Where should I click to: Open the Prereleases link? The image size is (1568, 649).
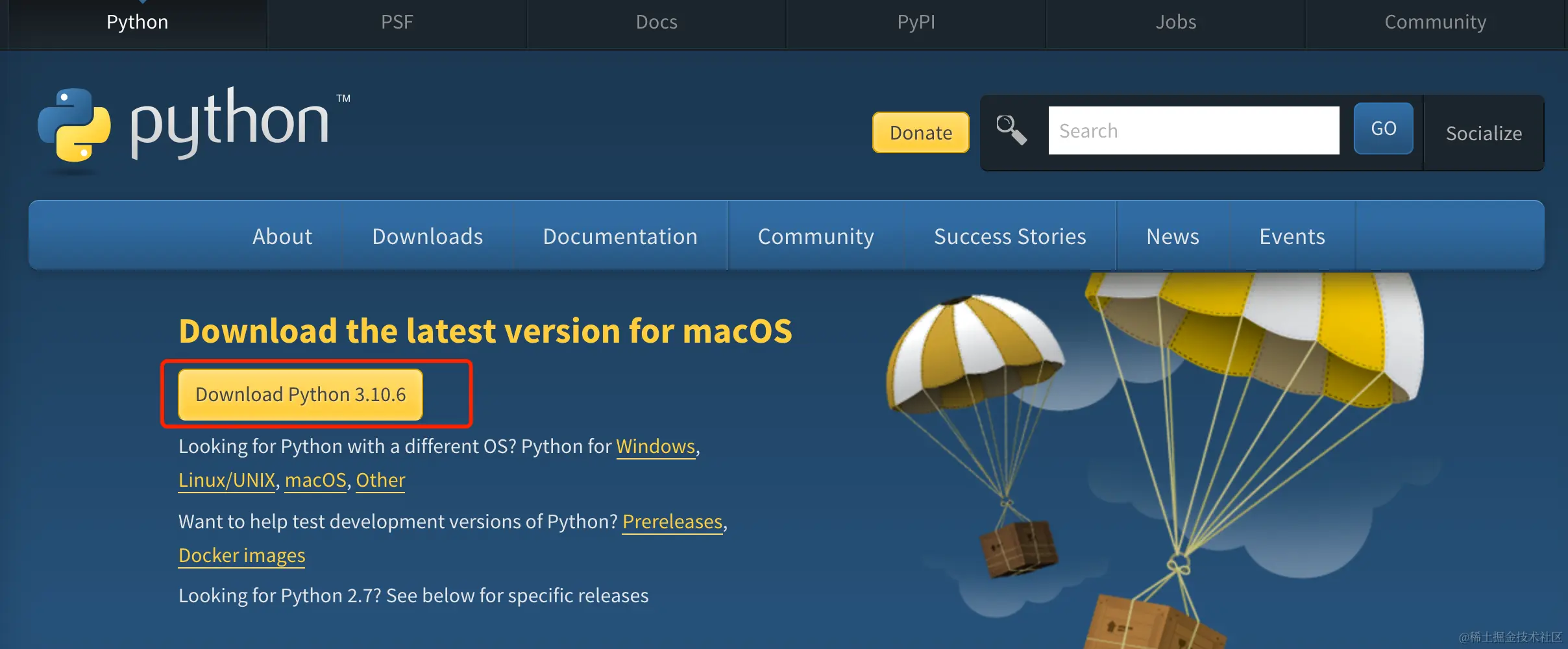(672, 522)
